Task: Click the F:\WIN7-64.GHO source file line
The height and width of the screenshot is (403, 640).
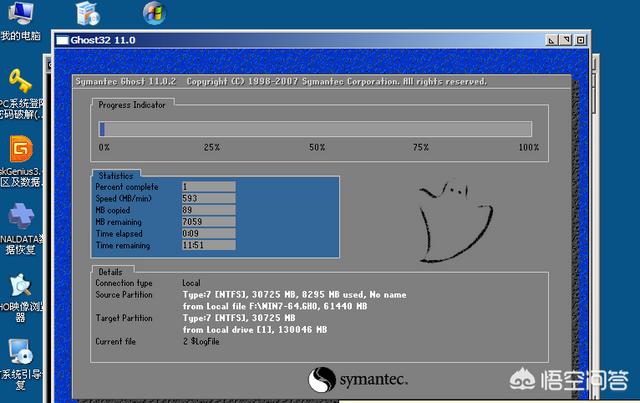Action: (275, 306)
